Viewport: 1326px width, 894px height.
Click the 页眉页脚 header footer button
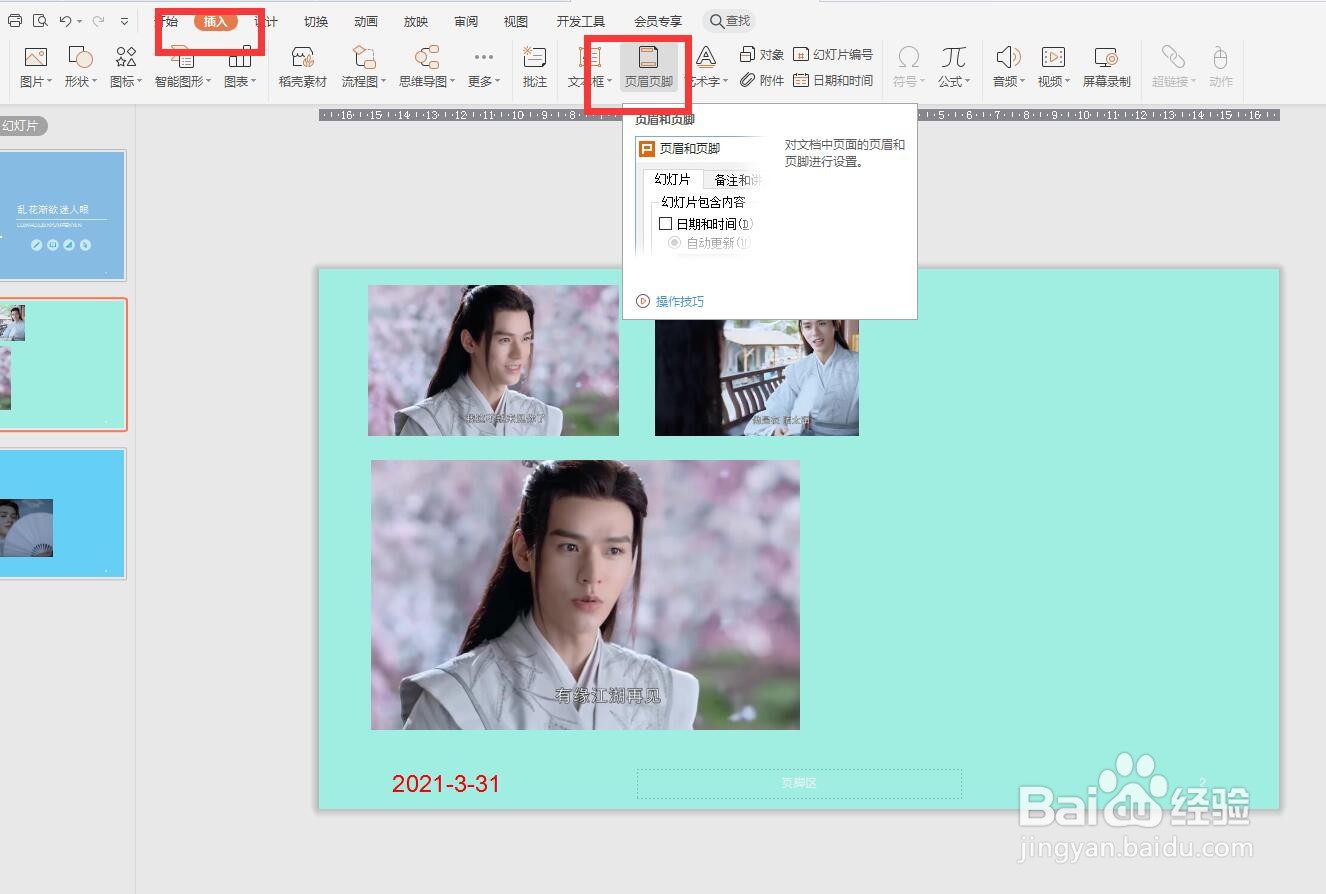click(x=649, y=67)
